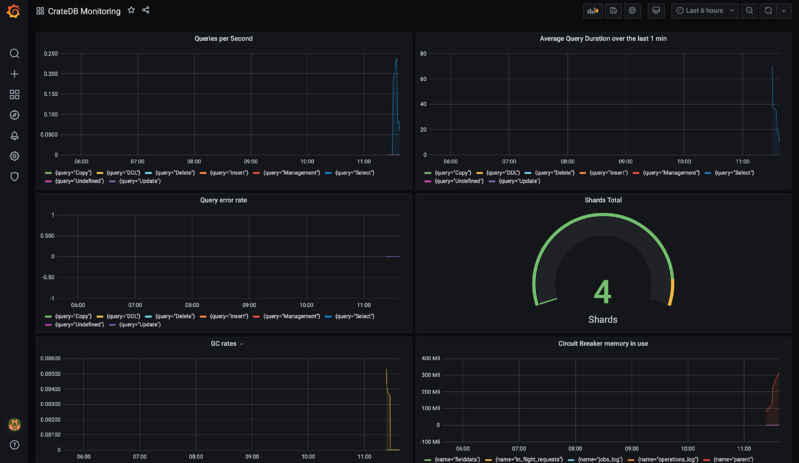Click Undefined color swatch in Average Query Duration legend

(x=428, y=181)
